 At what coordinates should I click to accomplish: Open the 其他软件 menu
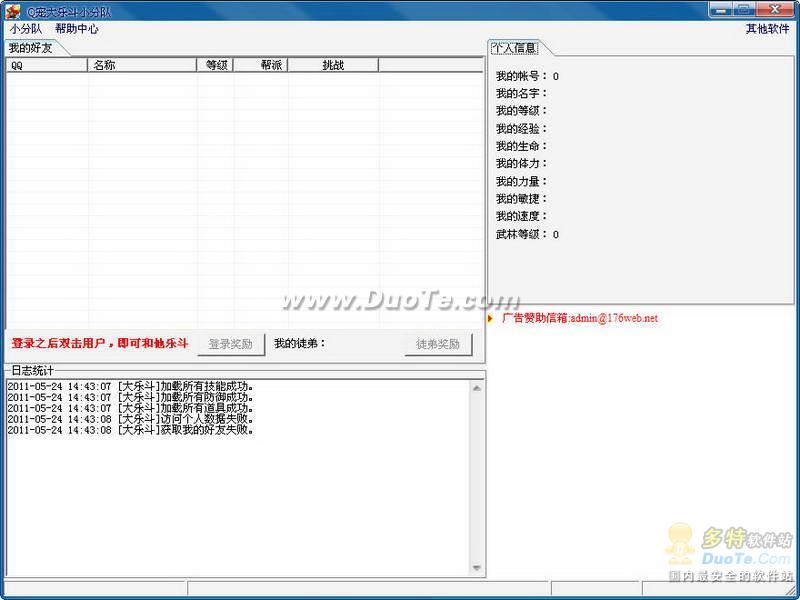767,29
